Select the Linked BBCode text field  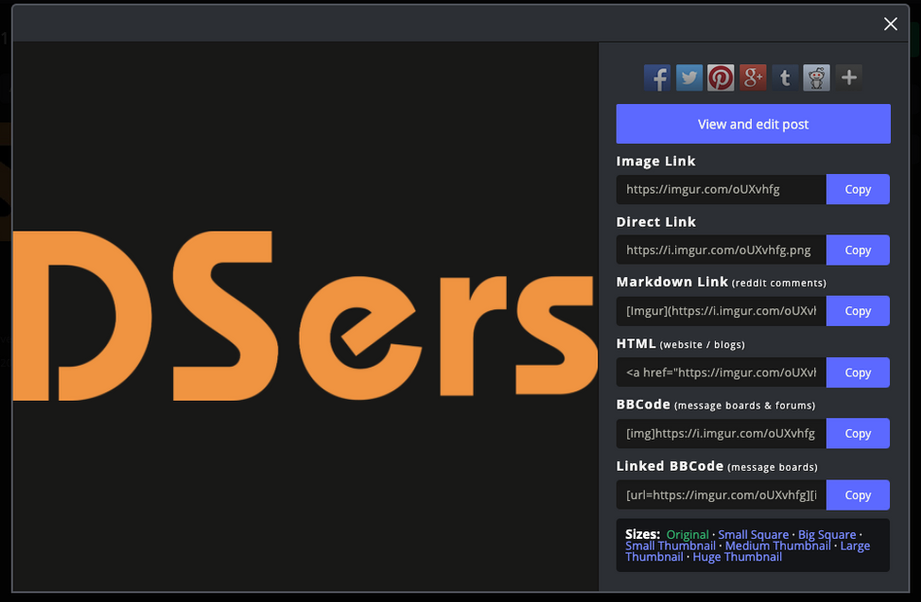pyautogui.click(x=721, y=495)
